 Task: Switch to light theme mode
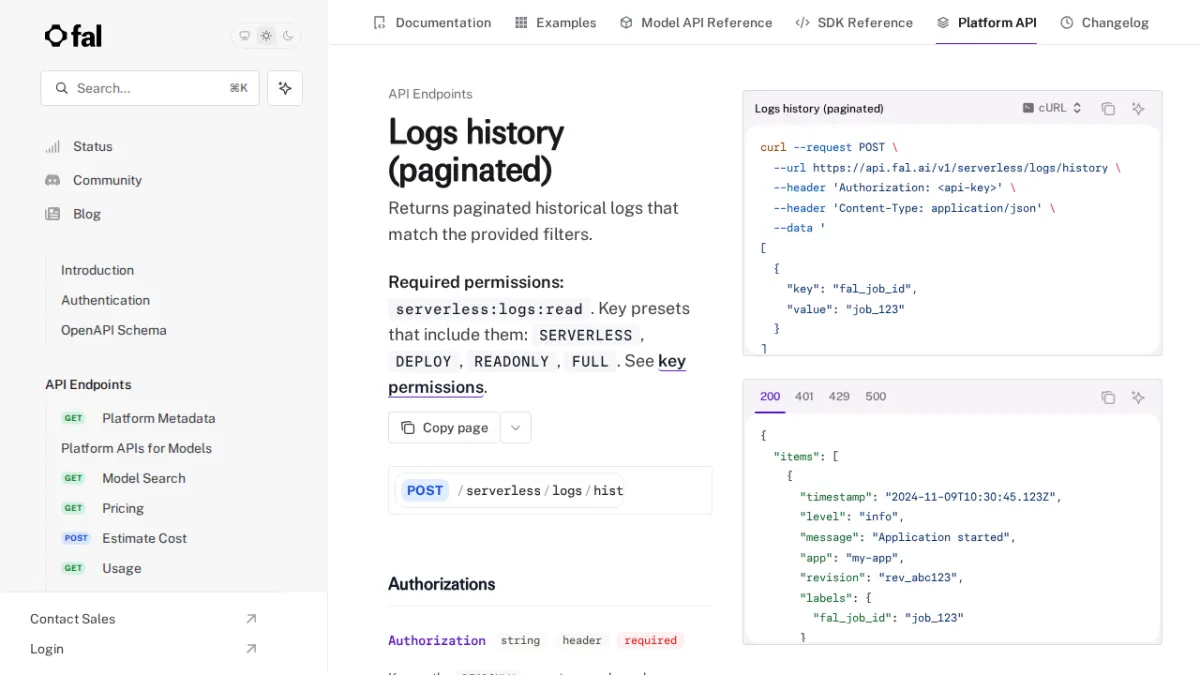266,36
